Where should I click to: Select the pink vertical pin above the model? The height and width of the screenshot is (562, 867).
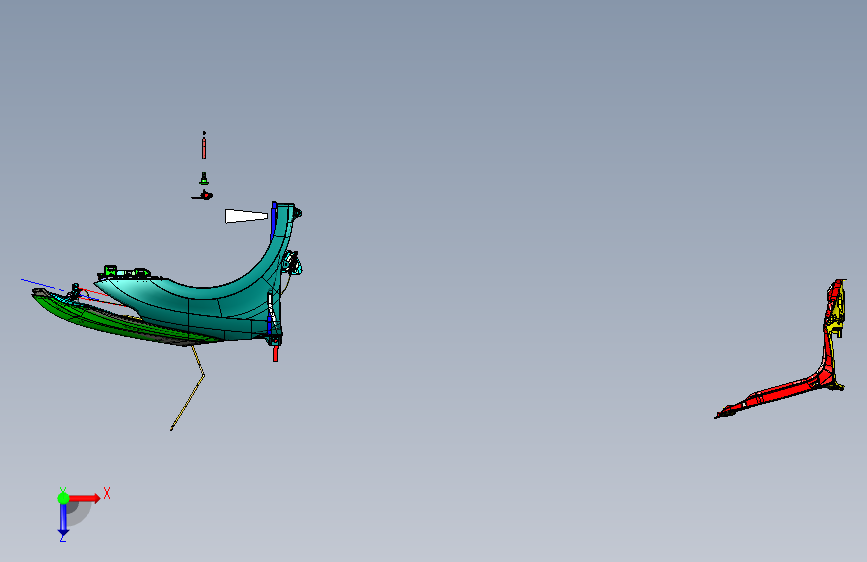(204, 148)
